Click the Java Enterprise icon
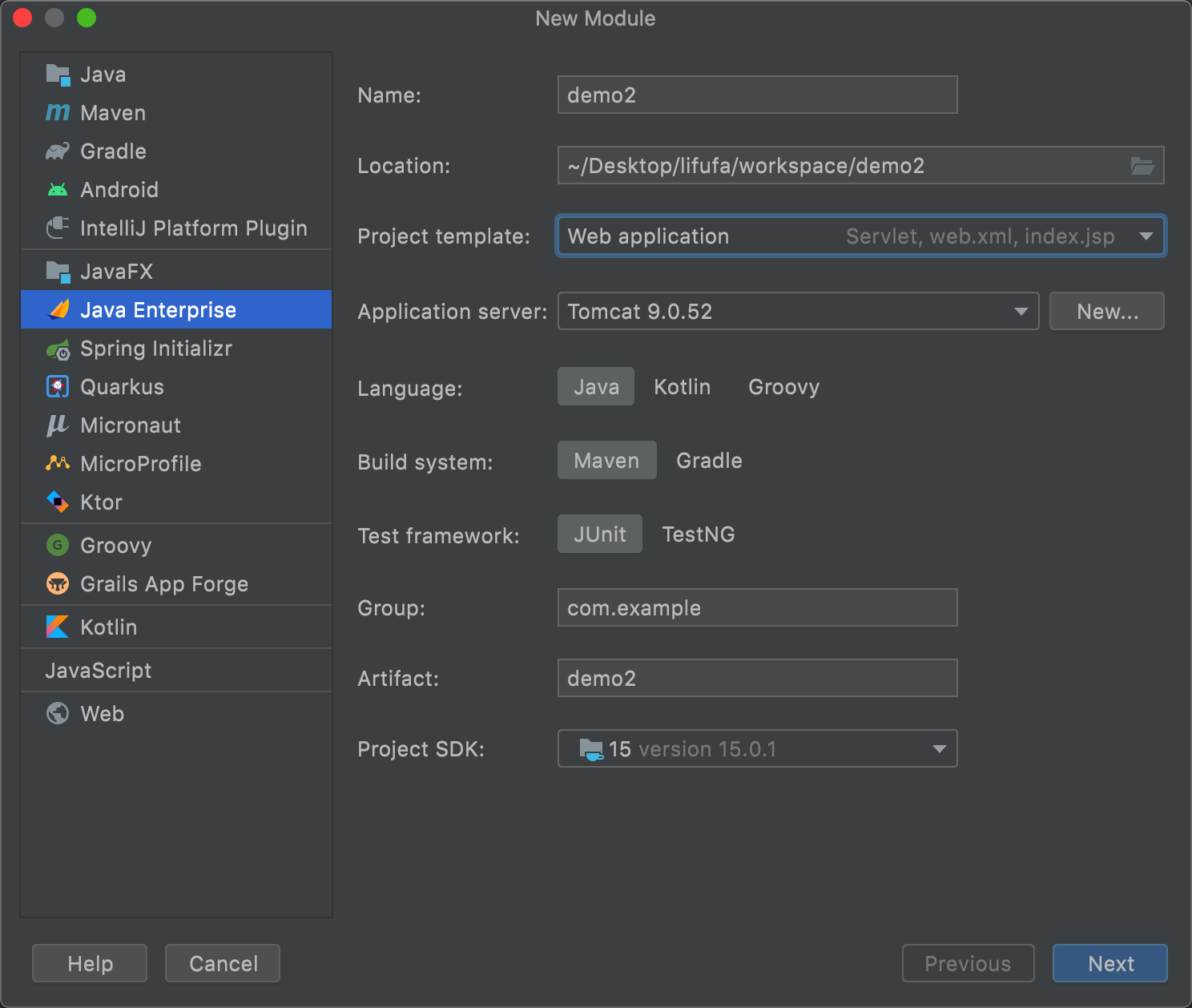Image resolution: width=1192 pixels, height=1008 pixels. click(x=58, y=310)
